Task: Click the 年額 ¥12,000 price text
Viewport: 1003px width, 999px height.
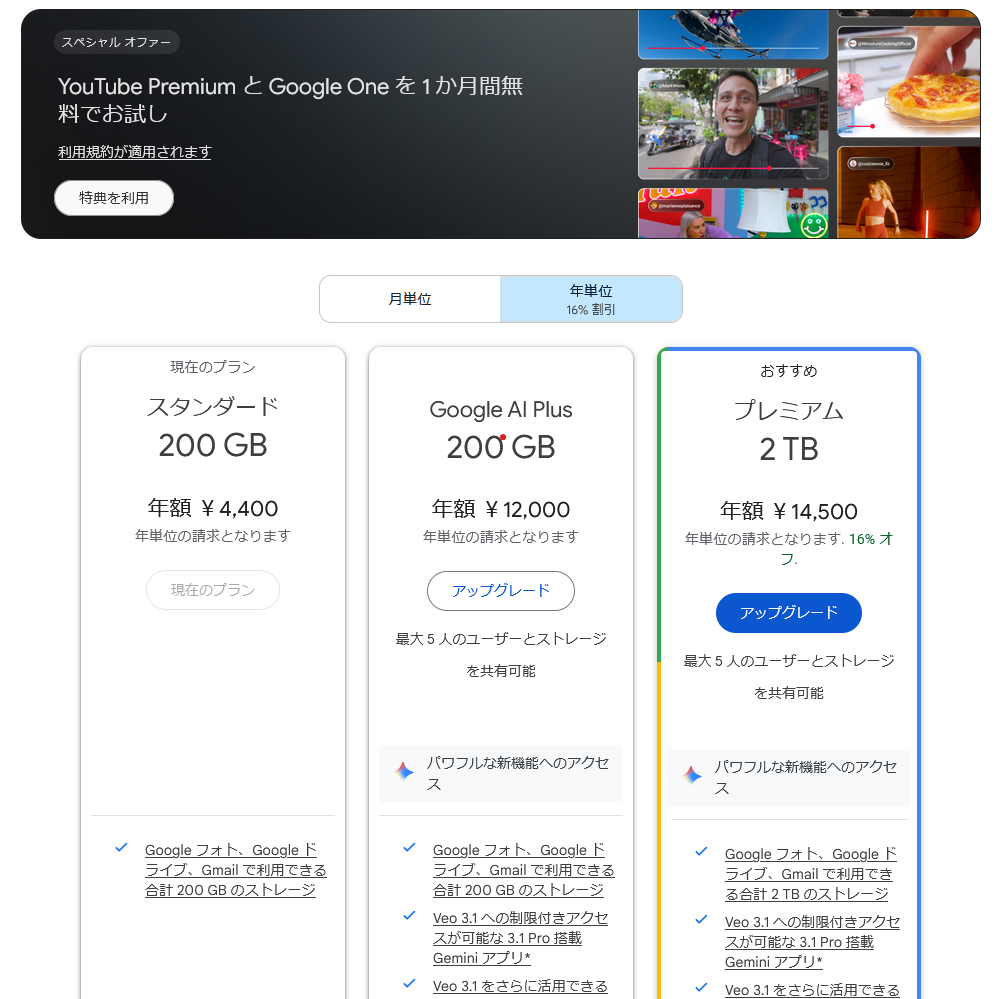Action: click(x=501, y=510)
